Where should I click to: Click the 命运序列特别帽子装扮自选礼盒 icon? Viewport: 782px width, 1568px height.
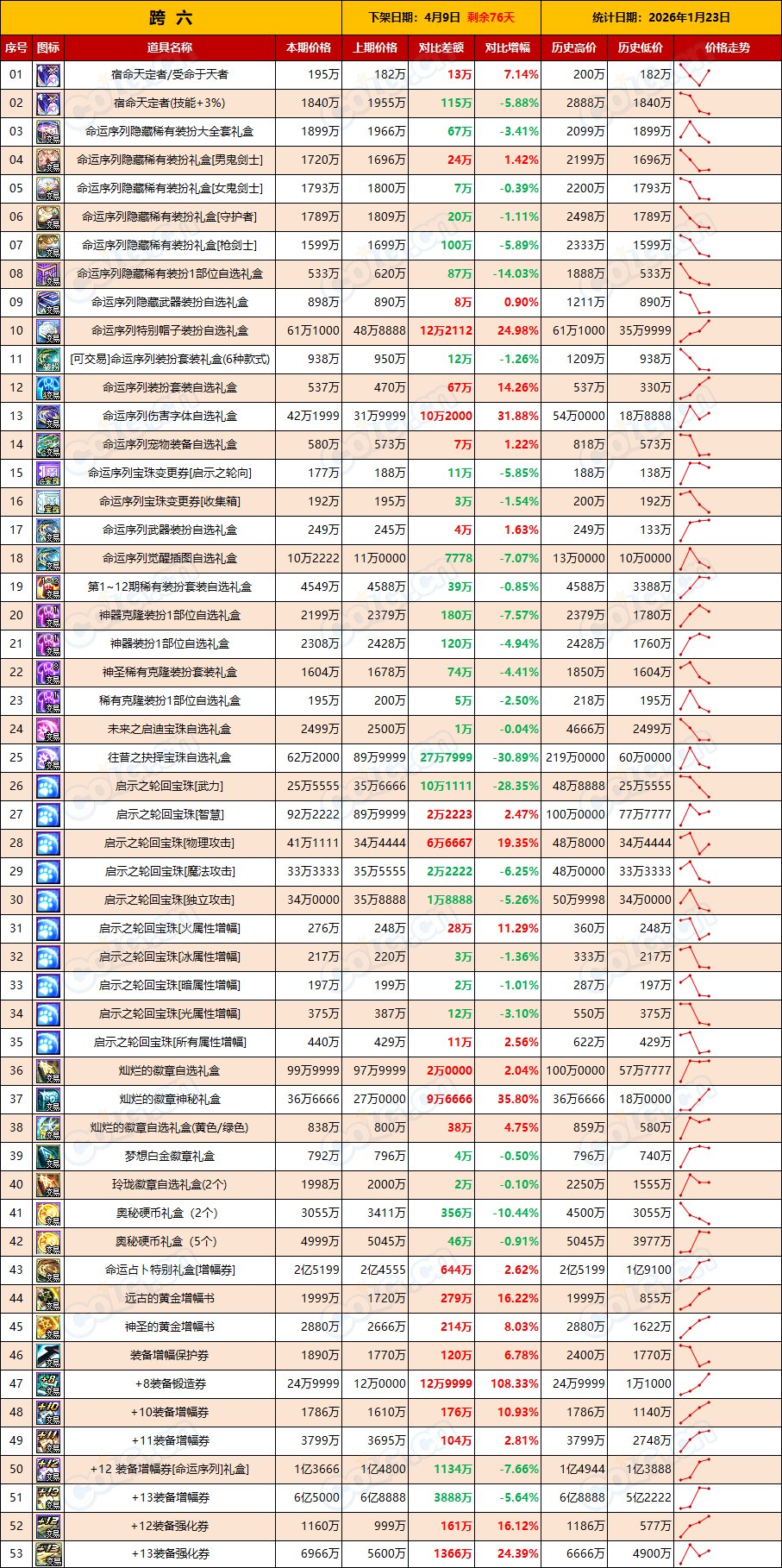48,331
